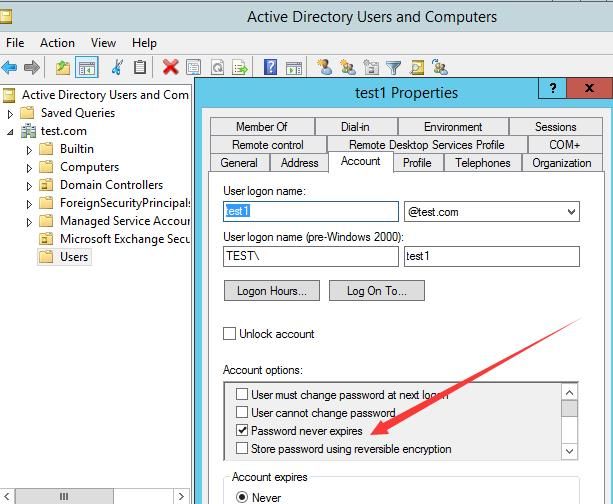Create new group toolbar icon
613x504 pixels.
point(348,67)
